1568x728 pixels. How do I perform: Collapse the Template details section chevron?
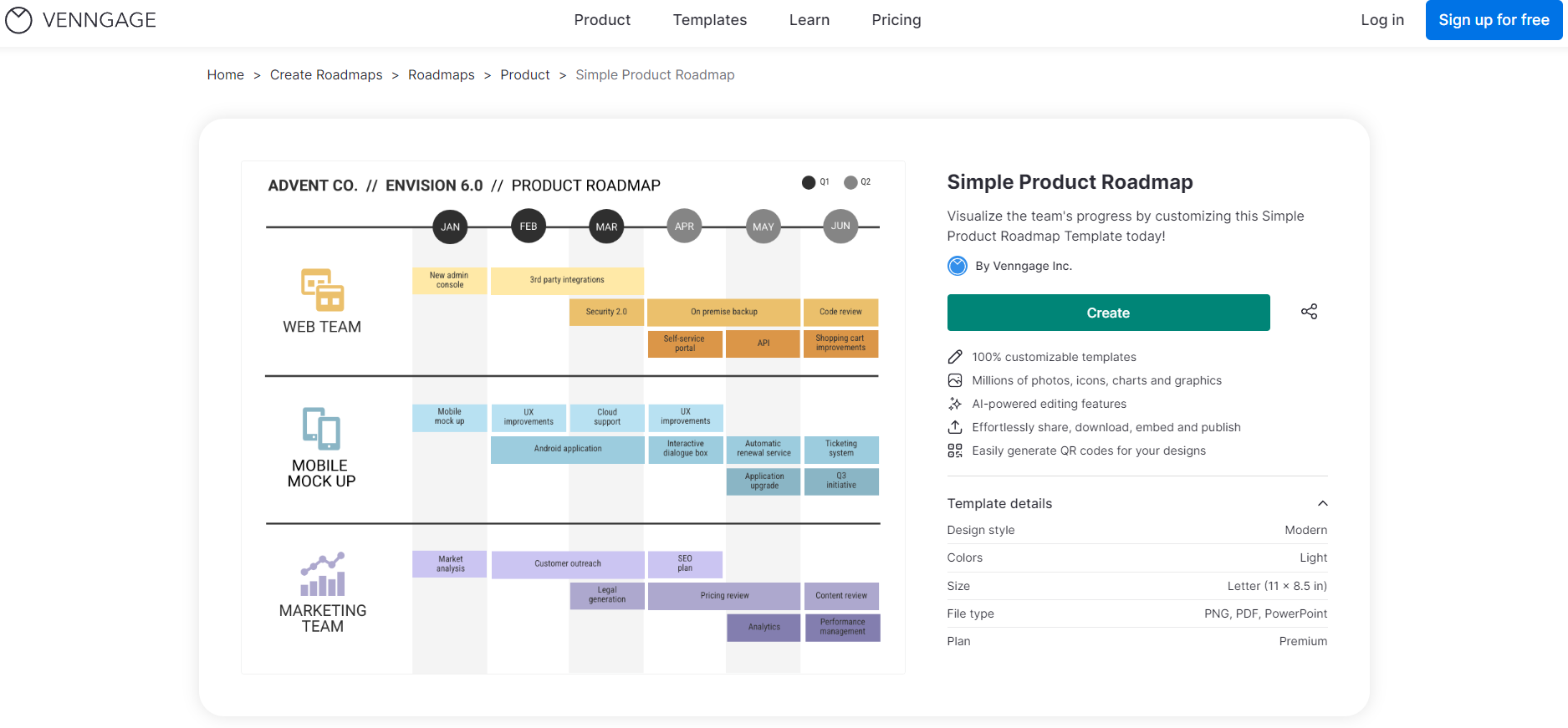(x=1322, y=503)
